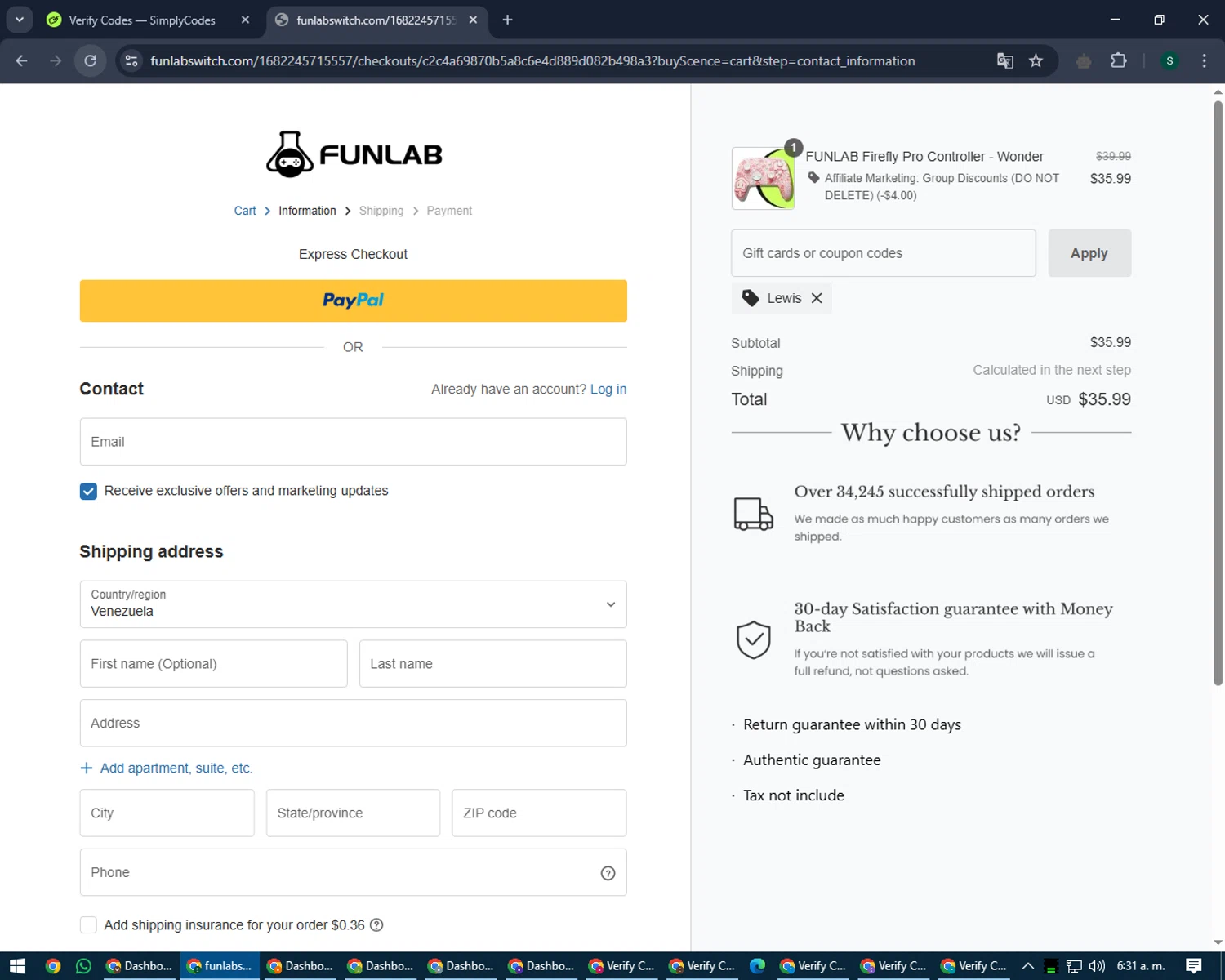Bookmark this page with star icon
The height and width of the screenshot is (980, 1225).
click(1036, 60)
